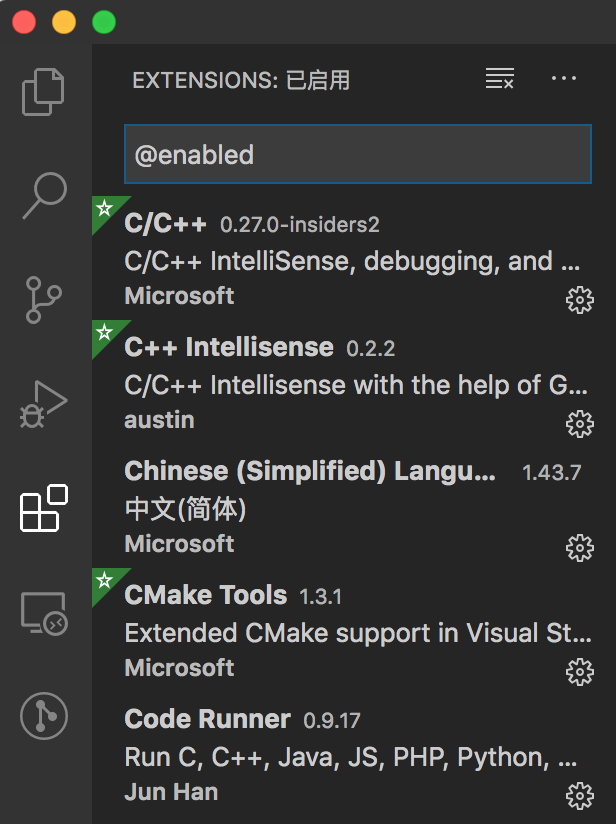The height and width of the screenshot is (824, 616).
Task: Open the Code Runner extension entry
Action: (340, 756)
